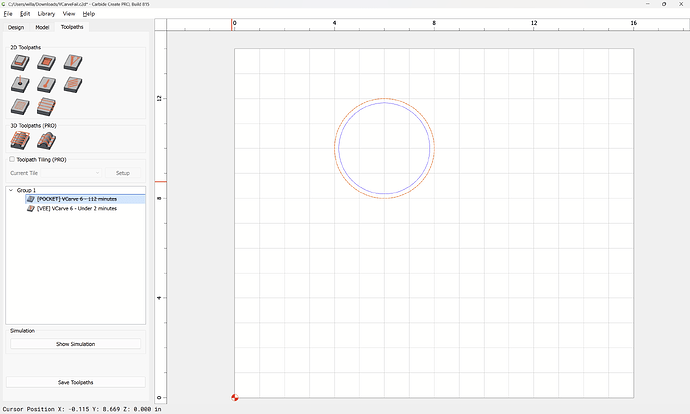Image resolution: width=690 pixels, height=414 pixels.
Task: Switch to the Toolpaths tab
Action: point(72,27)
